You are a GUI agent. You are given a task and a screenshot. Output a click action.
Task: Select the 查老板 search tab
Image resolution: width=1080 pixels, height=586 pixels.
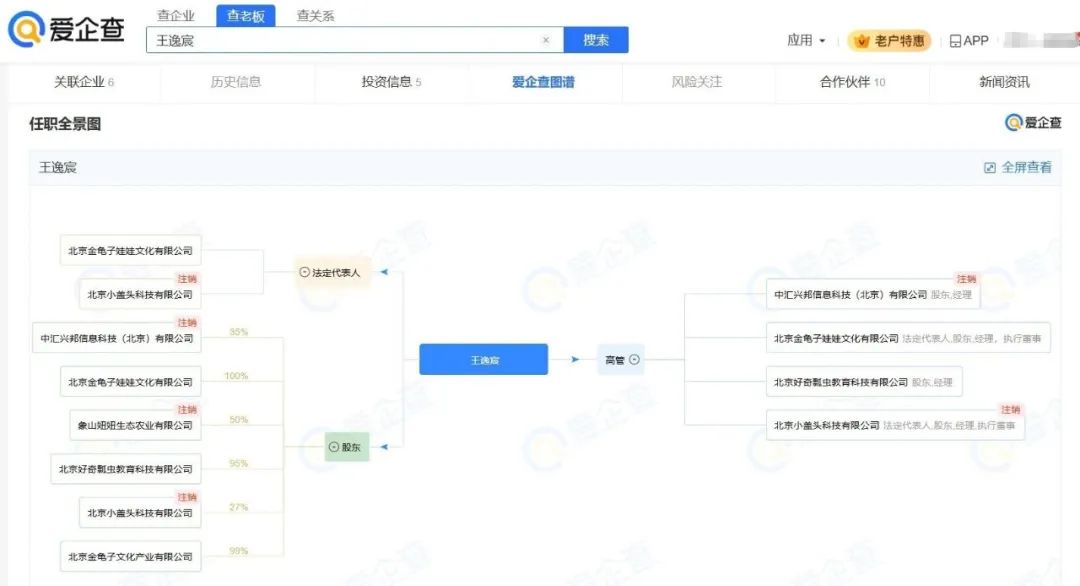tap(246, 16)
